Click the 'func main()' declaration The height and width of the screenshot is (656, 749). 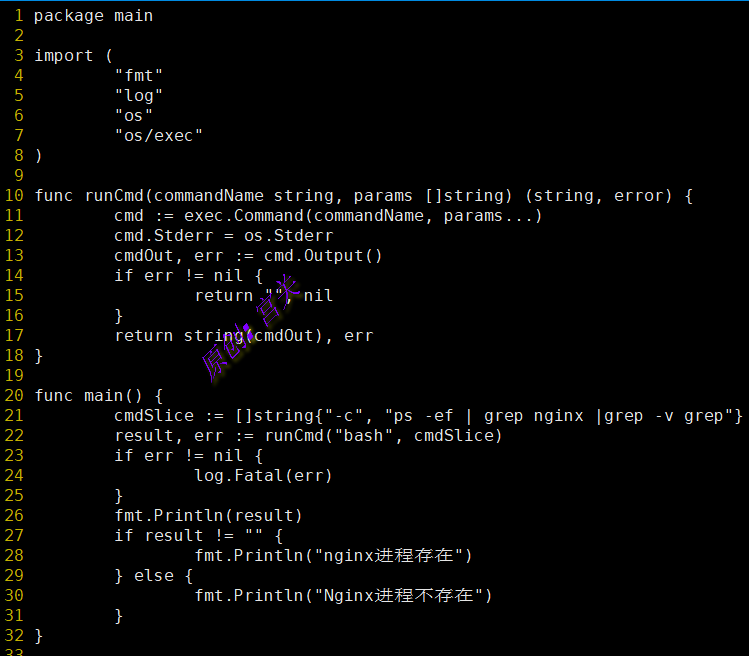[x=98, y=396]
